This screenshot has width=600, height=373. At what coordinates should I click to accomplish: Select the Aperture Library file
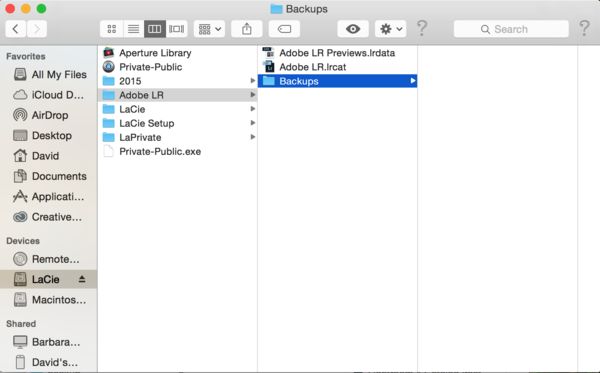click(x=178, y=53)
